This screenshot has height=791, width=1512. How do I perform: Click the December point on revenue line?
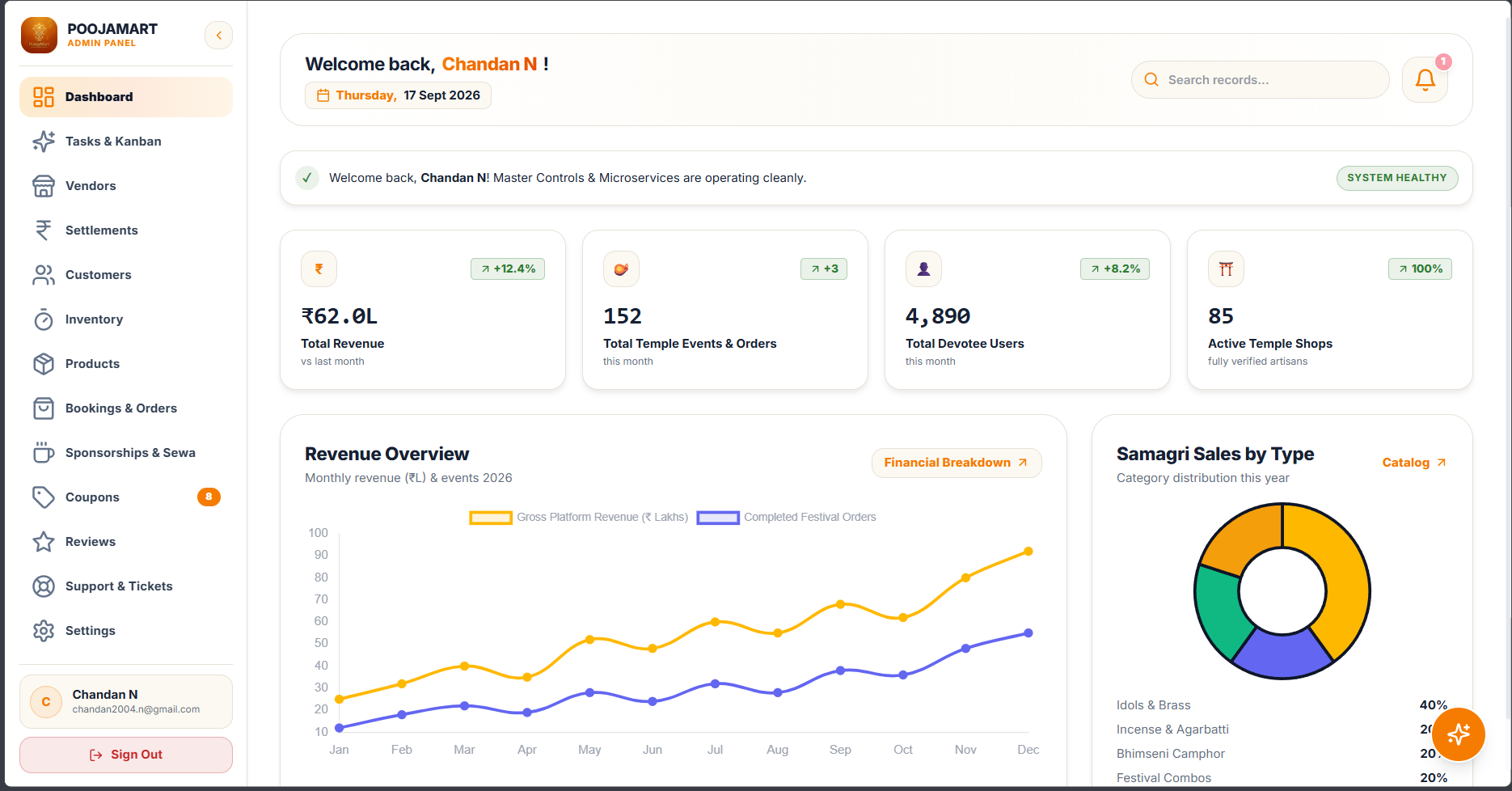[1028, 552]
